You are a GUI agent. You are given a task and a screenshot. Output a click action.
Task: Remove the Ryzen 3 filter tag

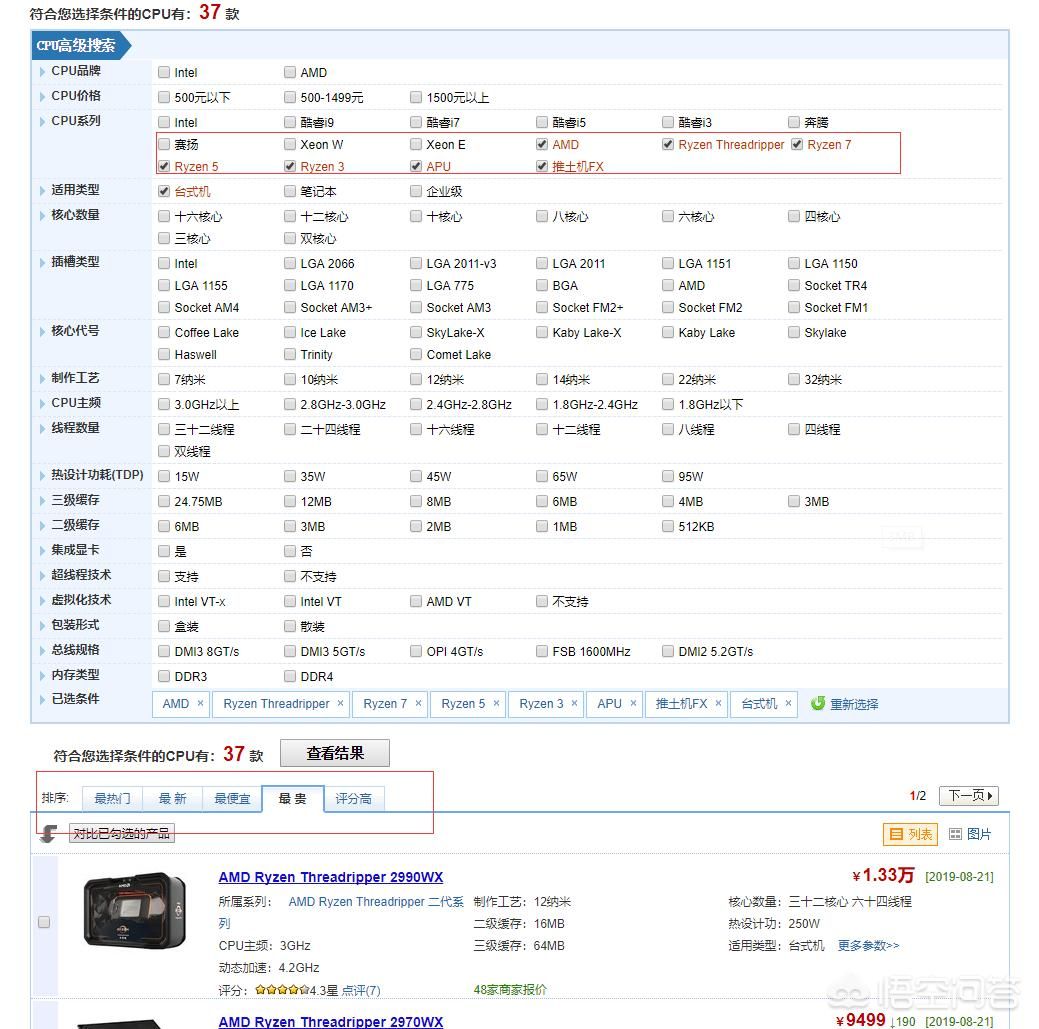pos(574,703)
